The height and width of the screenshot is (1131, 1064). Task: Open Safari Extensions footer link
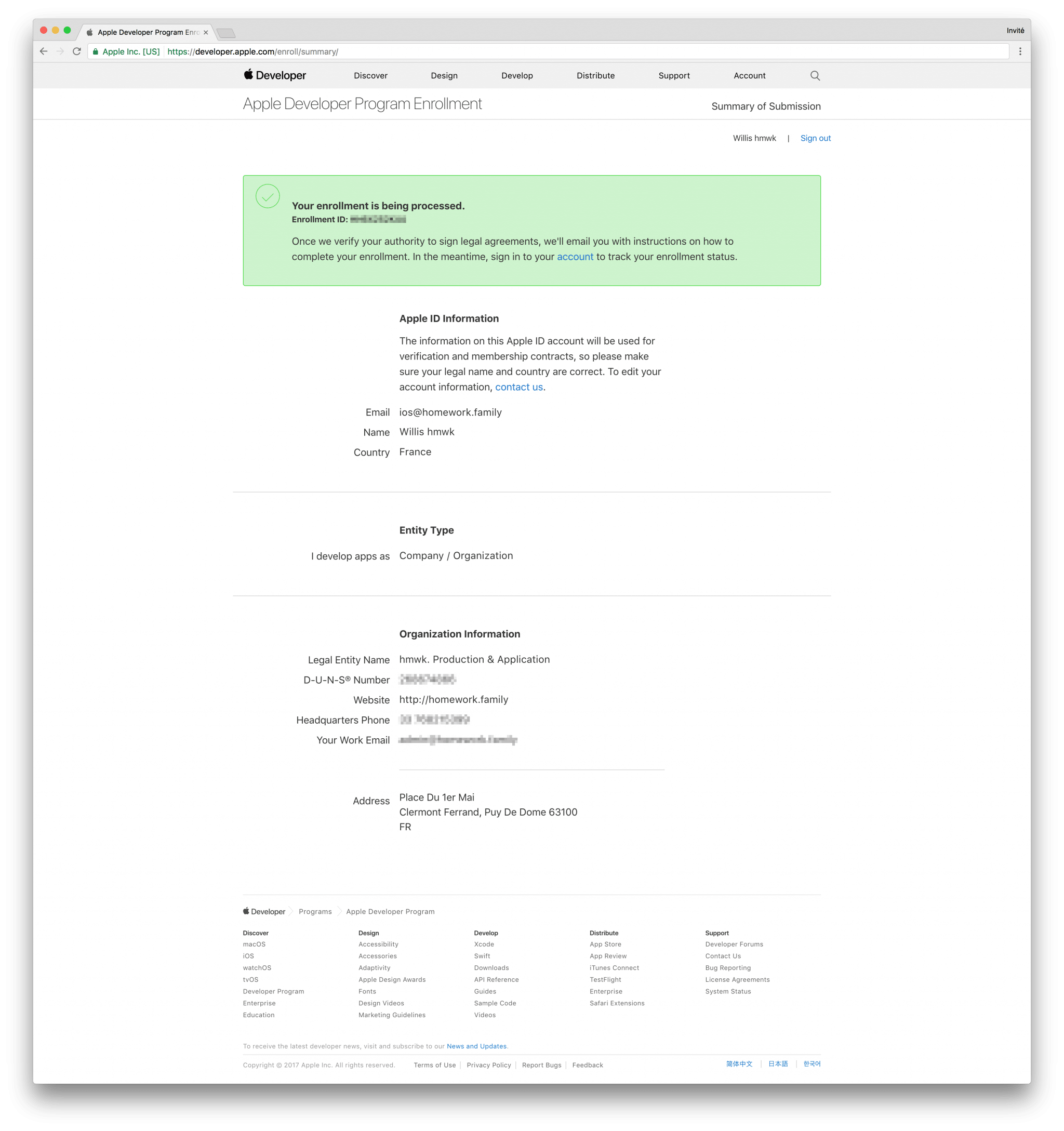(617, 1003)
